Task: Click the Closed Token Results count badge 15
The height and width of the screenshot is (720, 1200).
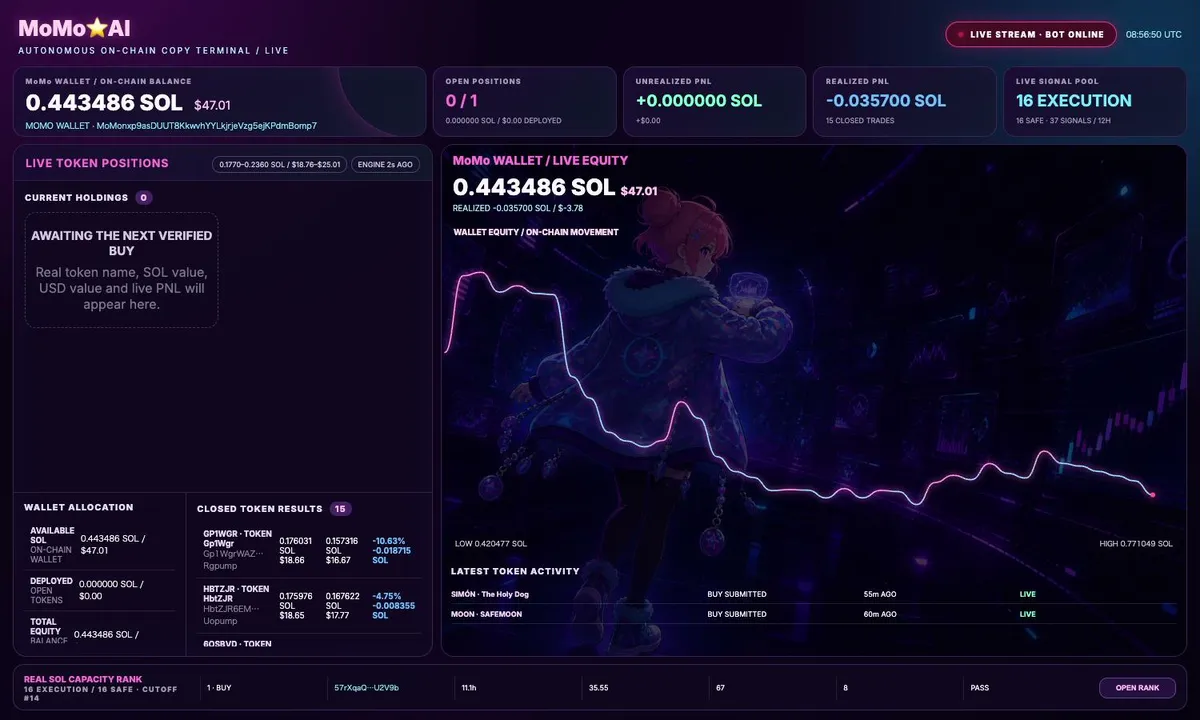Action: tap(340, 509)
